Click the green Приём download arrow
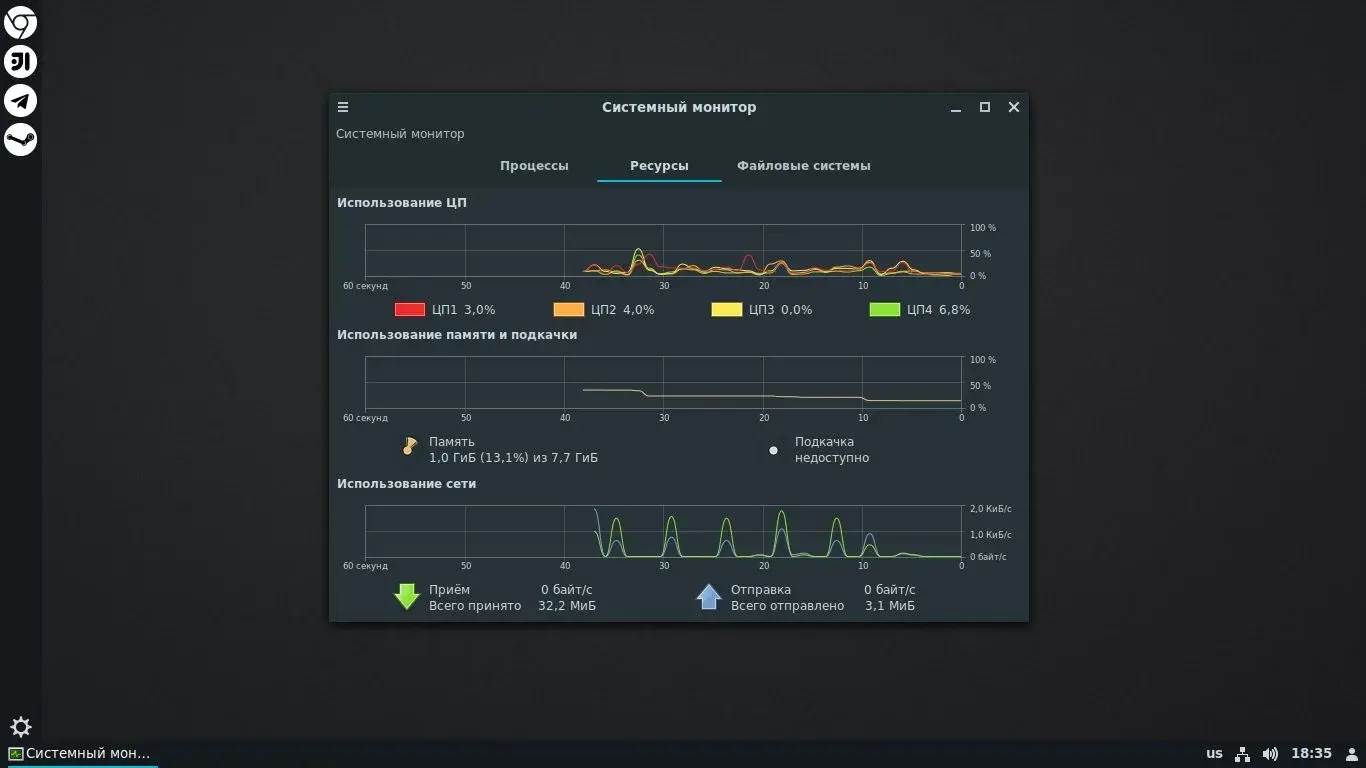Viewport: 1366px width, 768px height. (406, 597)
